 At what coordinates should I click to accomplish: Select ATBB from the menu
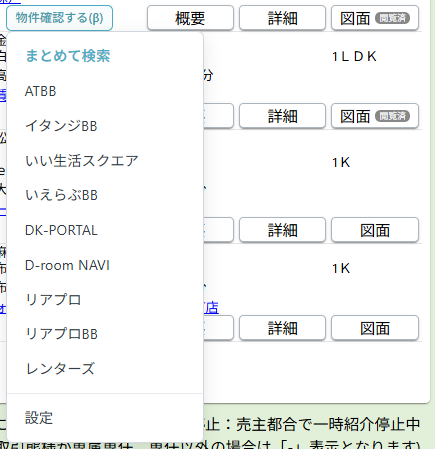(x=40, y=91)
